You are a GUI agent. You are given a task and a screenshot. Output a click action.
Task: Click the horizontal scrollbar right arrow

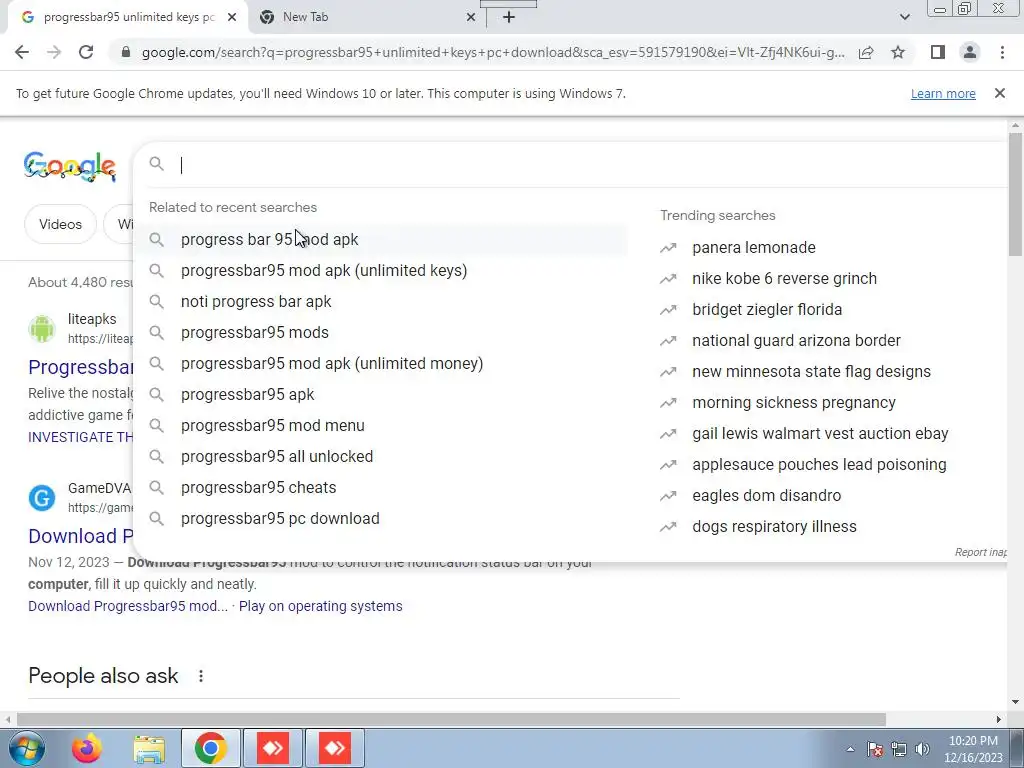999,720
